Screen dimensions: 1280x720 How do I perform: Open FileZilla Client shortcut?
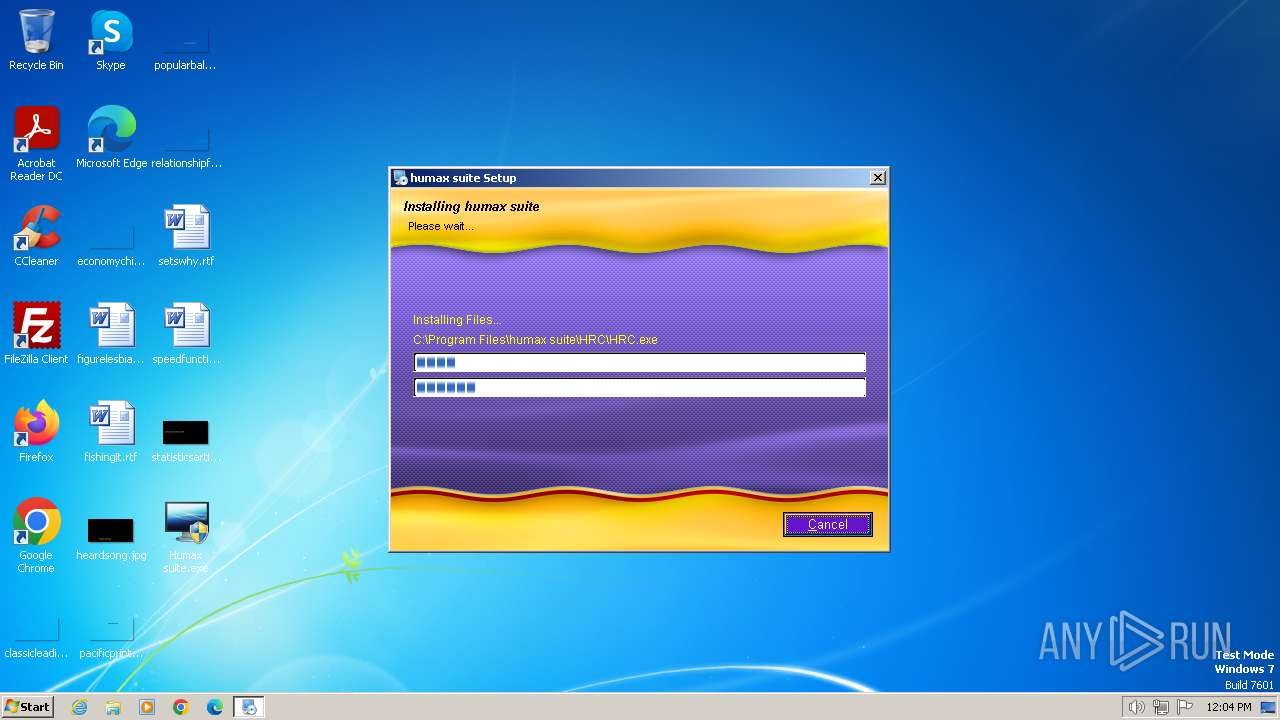pos(36,334)
